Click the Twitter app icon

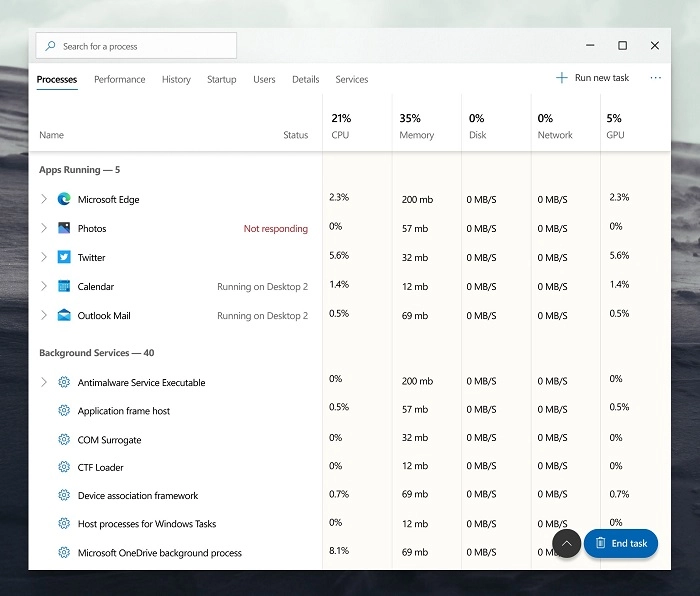coord(64,257)
